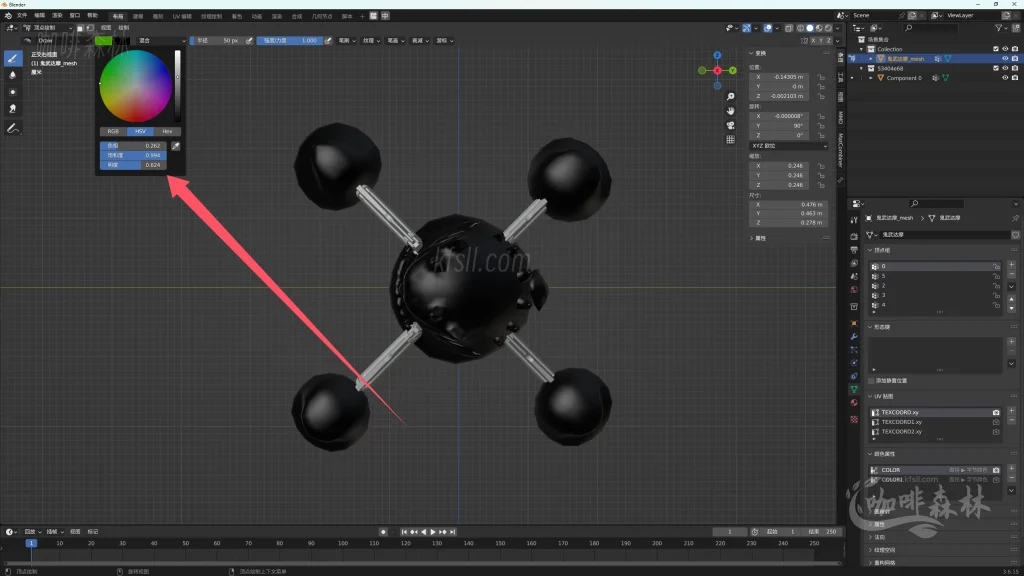Image resolution: width=1024 pixels, height=576 pixels.
Task: Toggle camera view icon in viewport
Action: (731, 125)
